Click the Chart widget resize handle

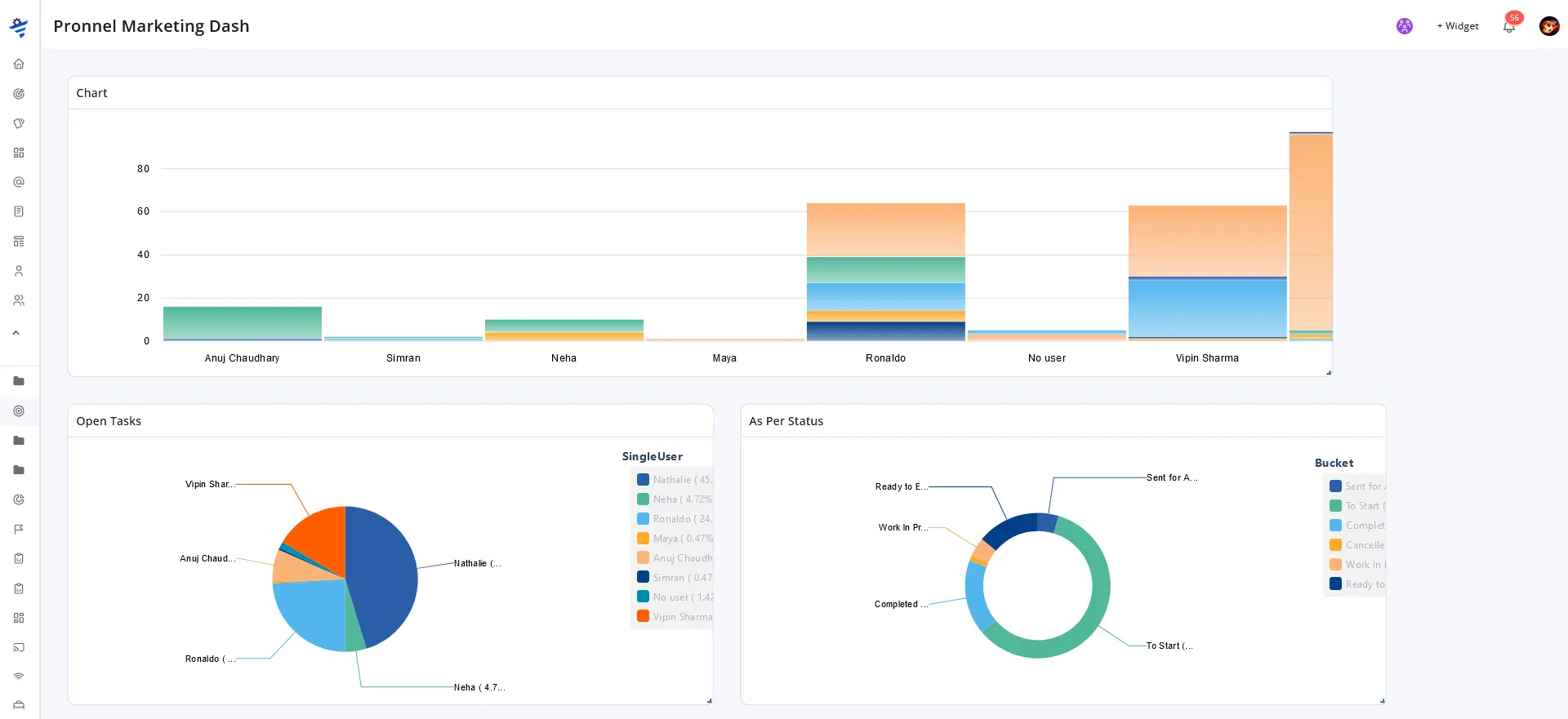click(x=1329, y=373)
